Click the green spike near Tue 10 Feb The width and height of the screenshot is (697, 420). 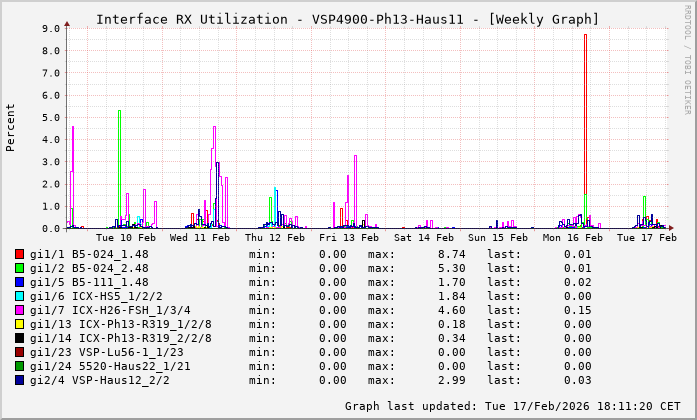[x=119, y=160]
